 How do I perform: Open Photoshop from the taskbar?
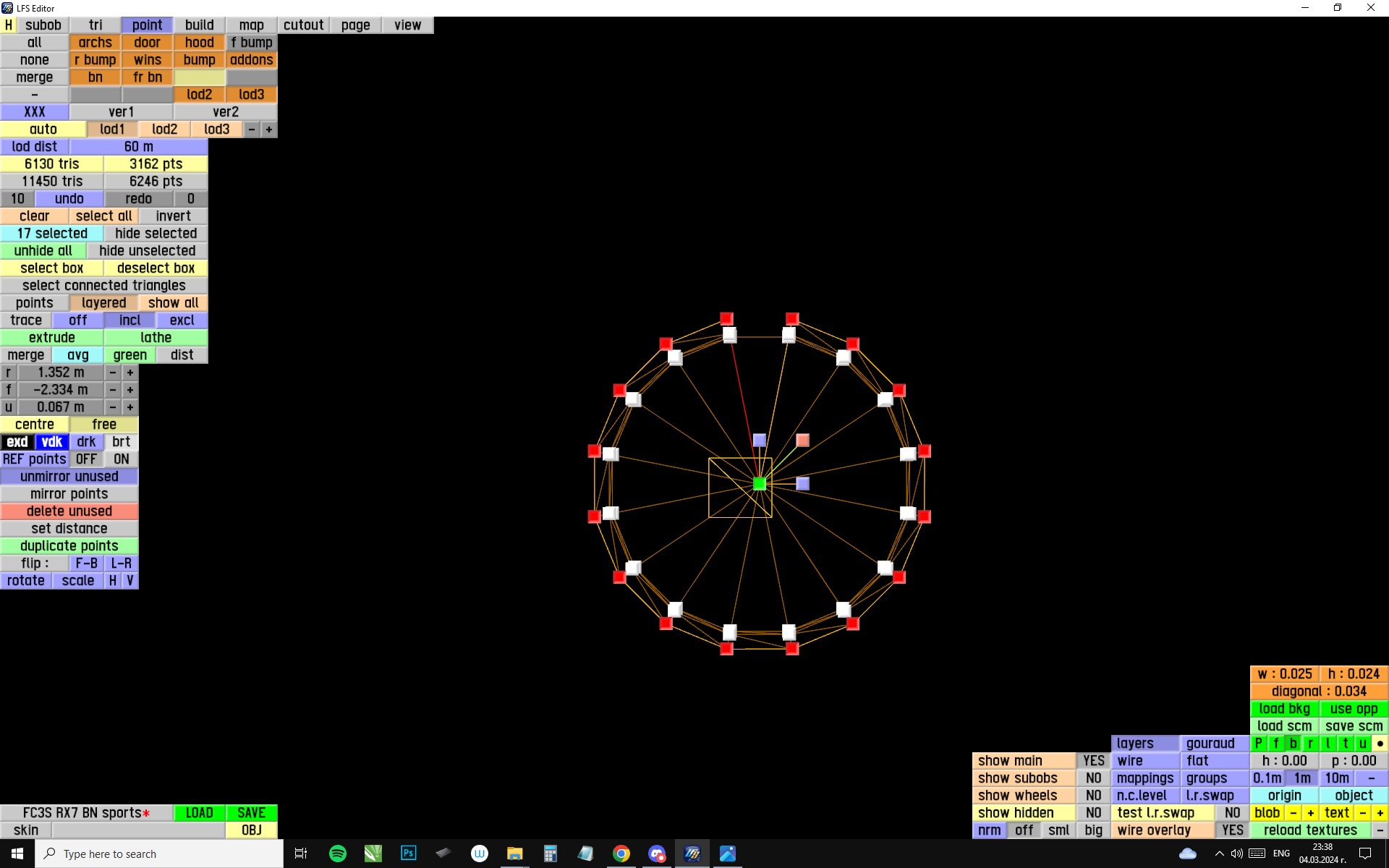click(x=408, y=854)
